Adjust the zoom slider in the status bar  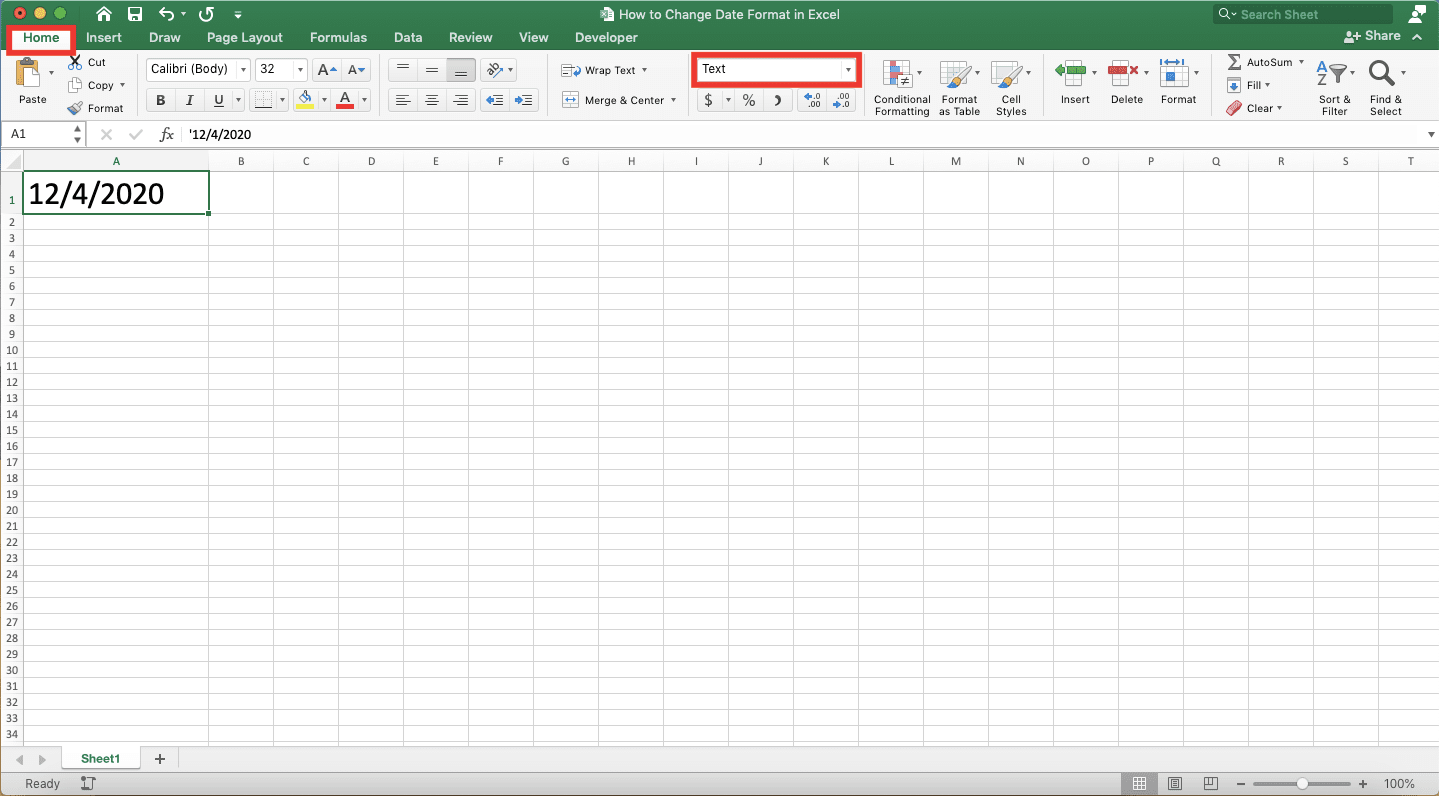pos(1301,784)
